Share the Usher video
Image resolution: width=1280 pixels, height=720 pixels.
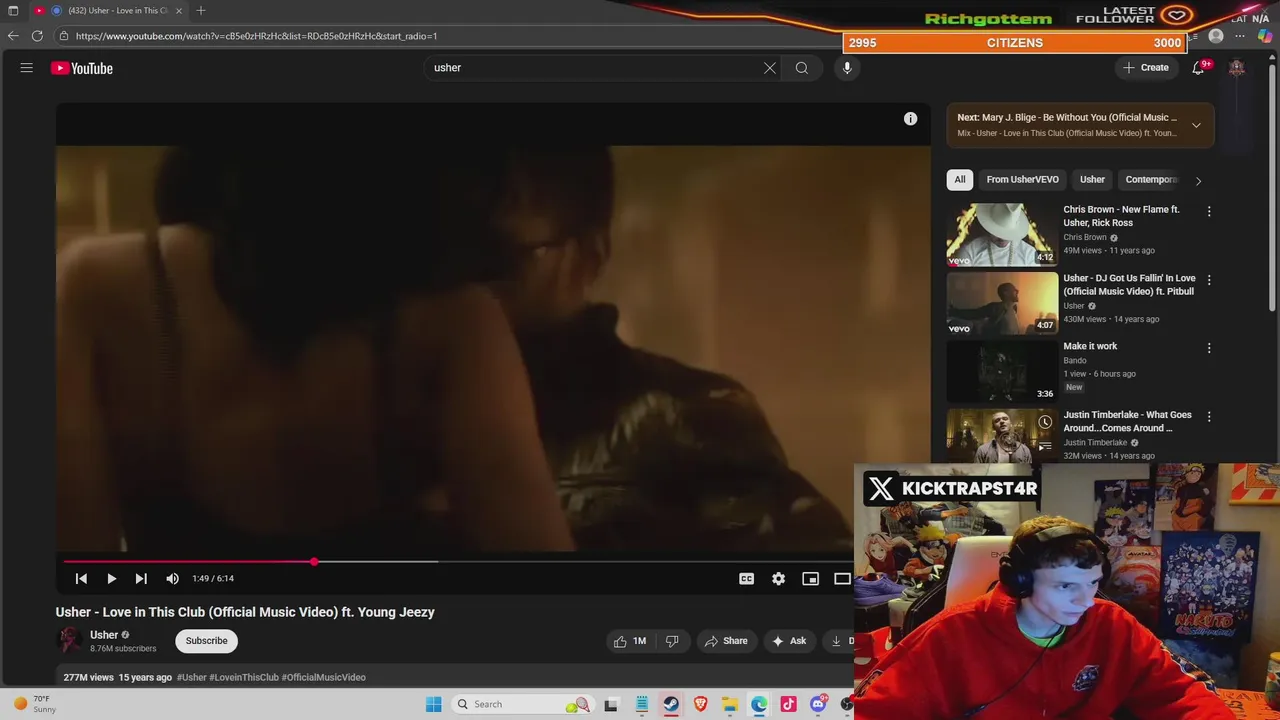click(x=726, y=641)
